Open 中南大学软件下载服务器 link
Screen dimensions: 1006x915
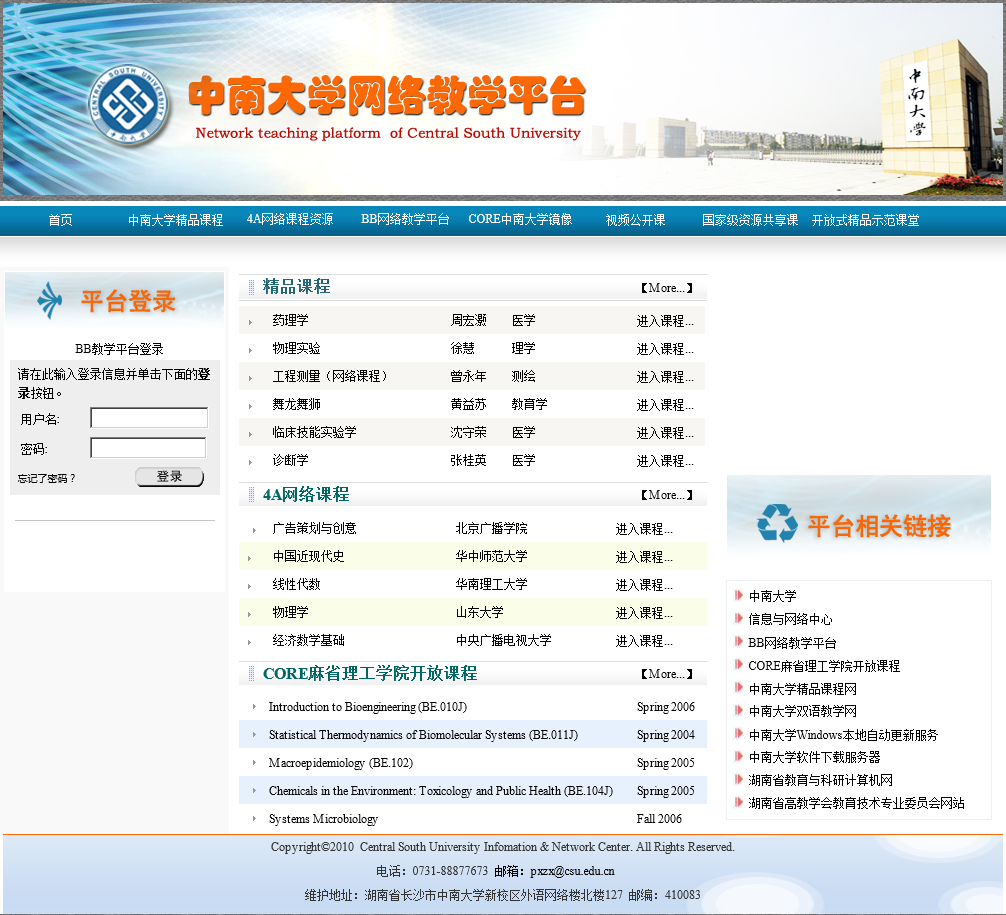point(814,757)
